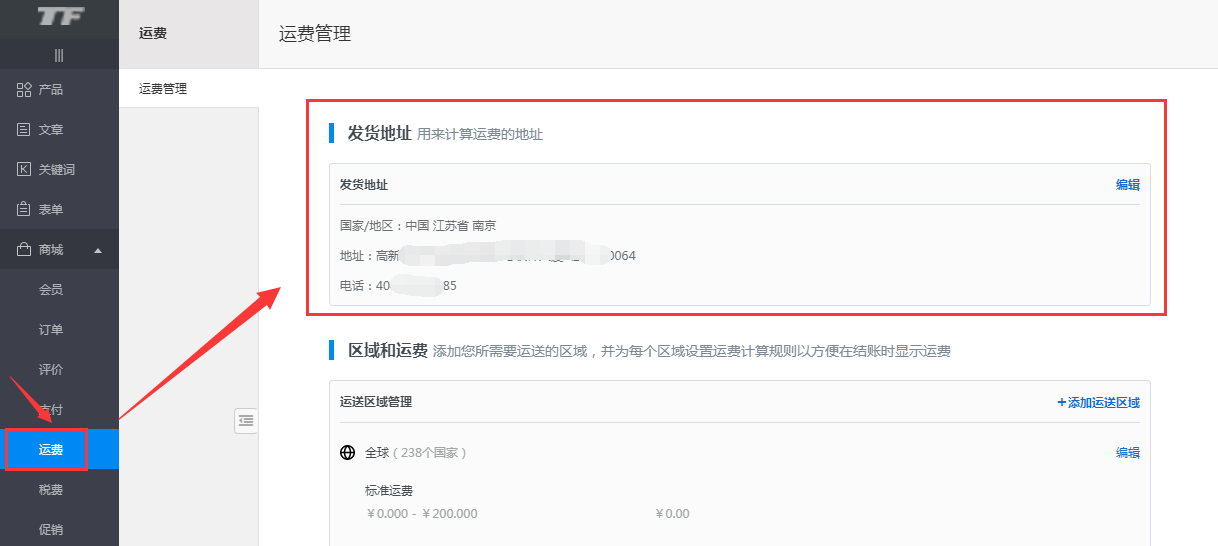Edit the 发货地址 shipping address
The height and width of the screenshot is (546, 1218).
tap(1127, 185)
